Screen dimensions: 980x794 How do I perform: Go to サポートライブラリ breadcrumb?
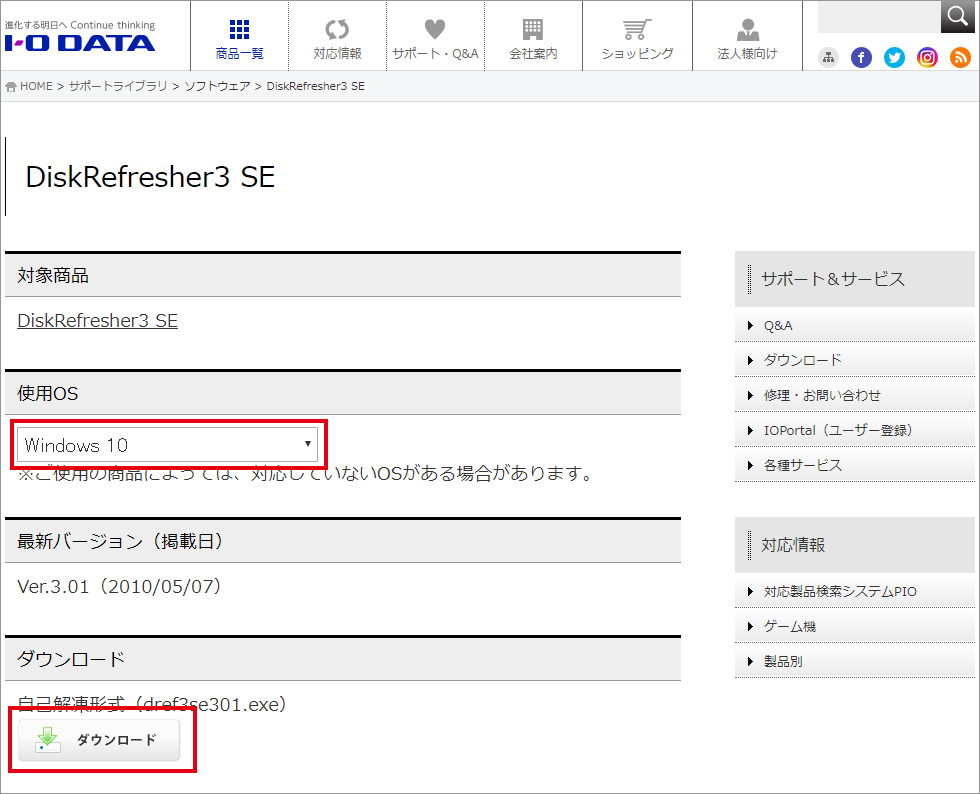coord(118,86)
